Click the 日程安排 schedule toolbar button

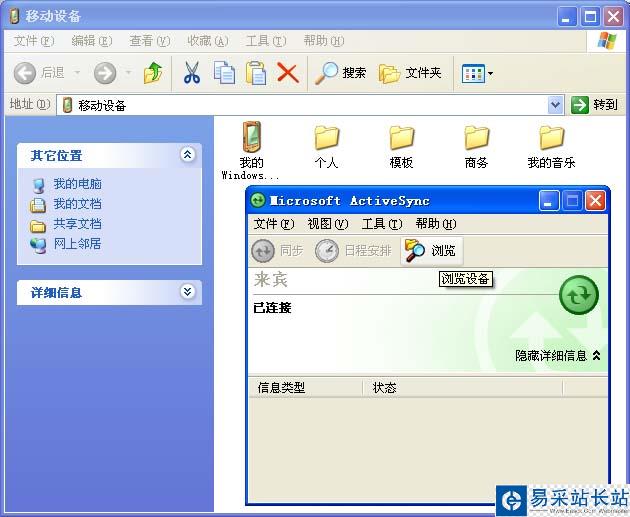click(353, 251)
